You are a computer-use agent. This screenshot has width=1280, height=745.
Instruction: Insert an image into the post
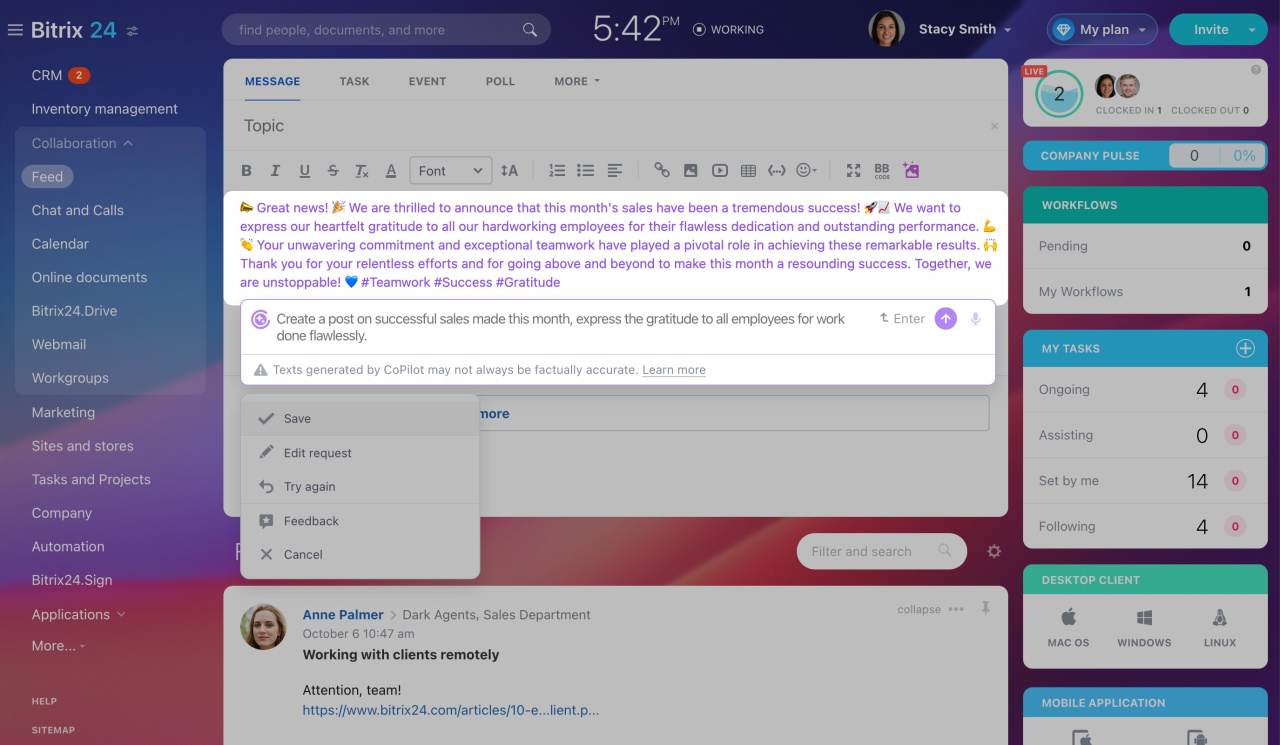tap(690, 171)
